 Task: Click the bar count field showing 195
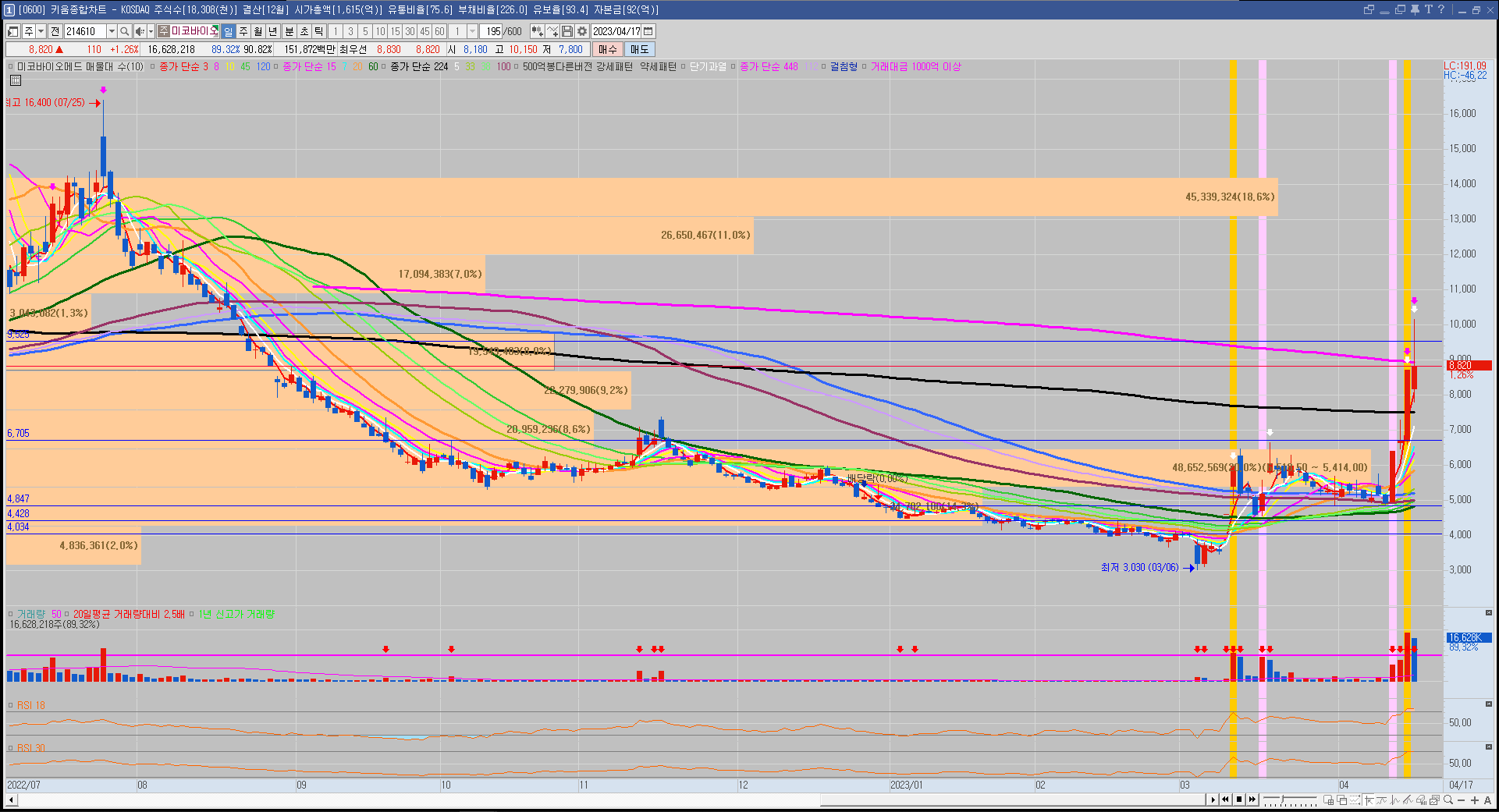point(492,31)
